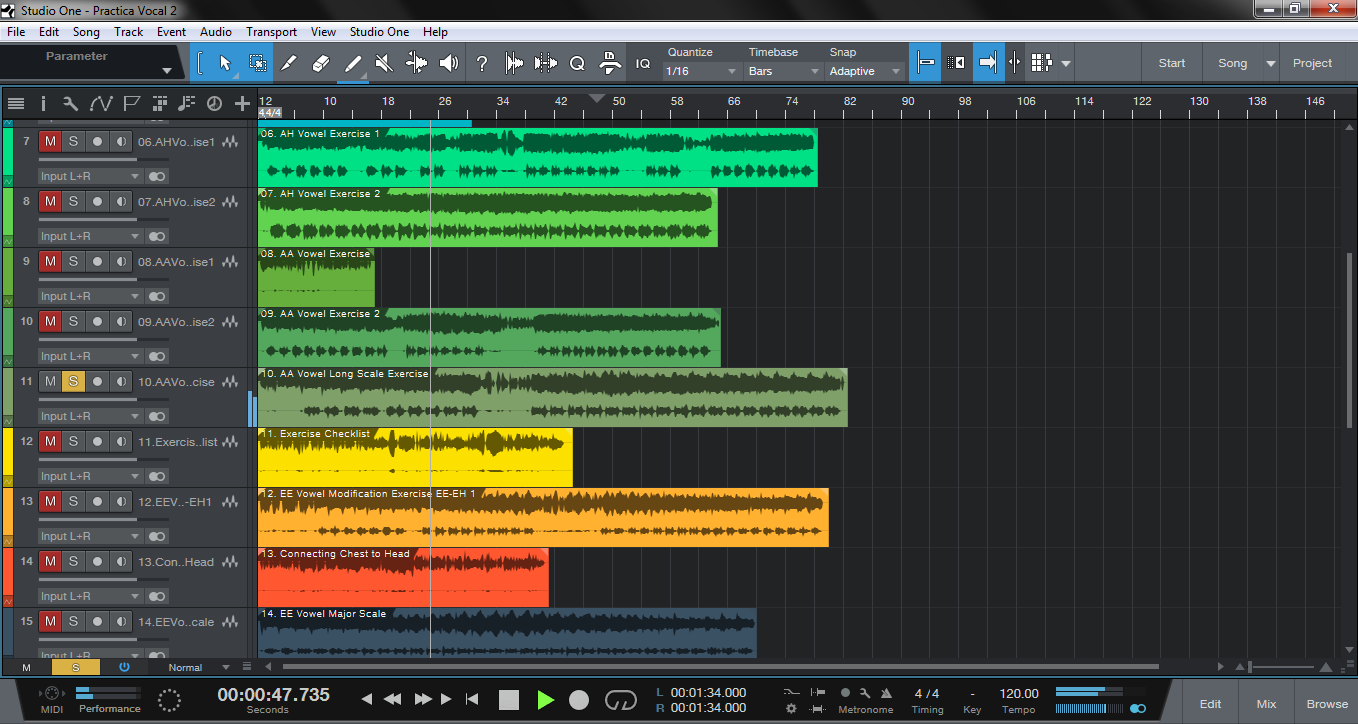
Task: Click the wrench options icon above the tracks
Action: (x=70, y=103)
